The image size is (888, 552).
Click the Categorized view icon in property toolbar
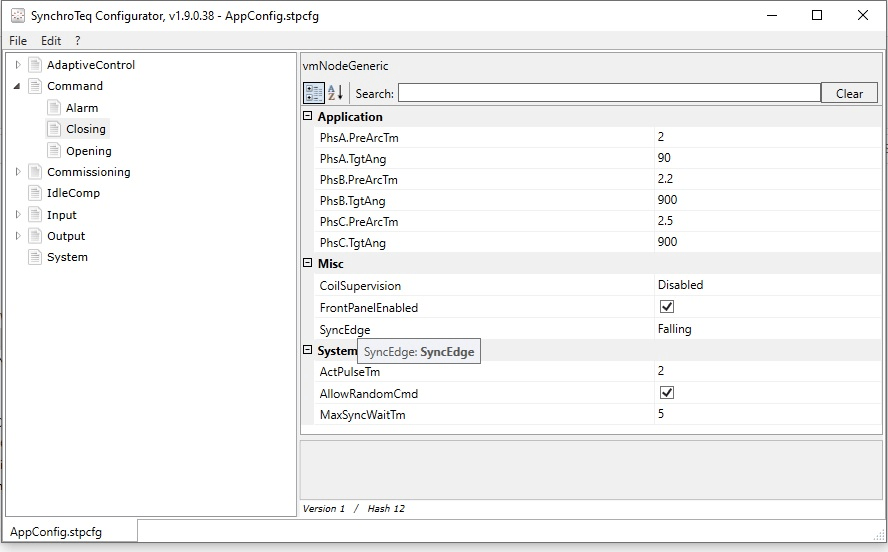point(313,93)
